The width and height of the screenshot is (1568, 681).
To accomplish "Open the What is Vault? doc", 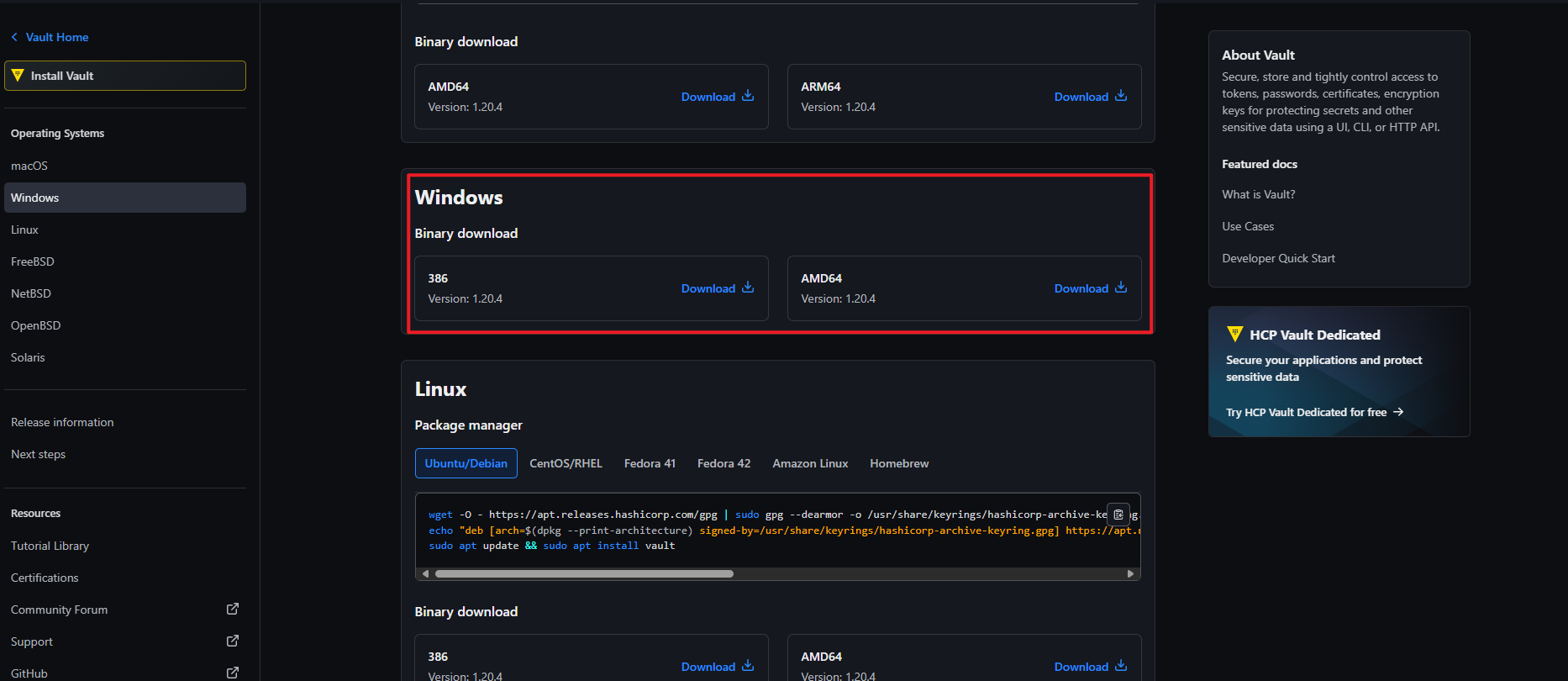I will (1258, 194).
